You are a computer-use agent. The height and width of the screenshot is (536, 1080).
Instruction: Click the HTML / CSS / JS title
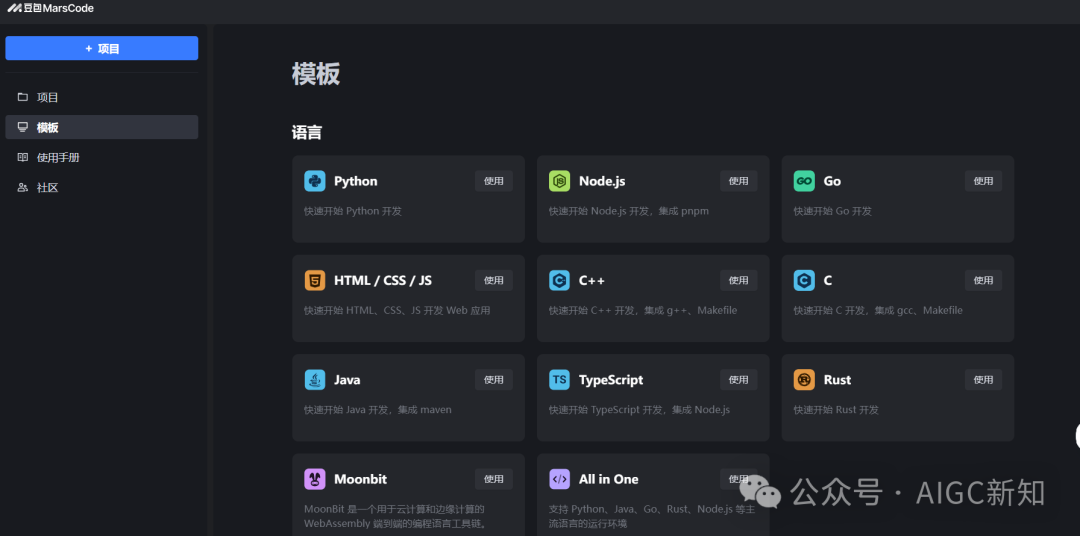tap(383, 280)
